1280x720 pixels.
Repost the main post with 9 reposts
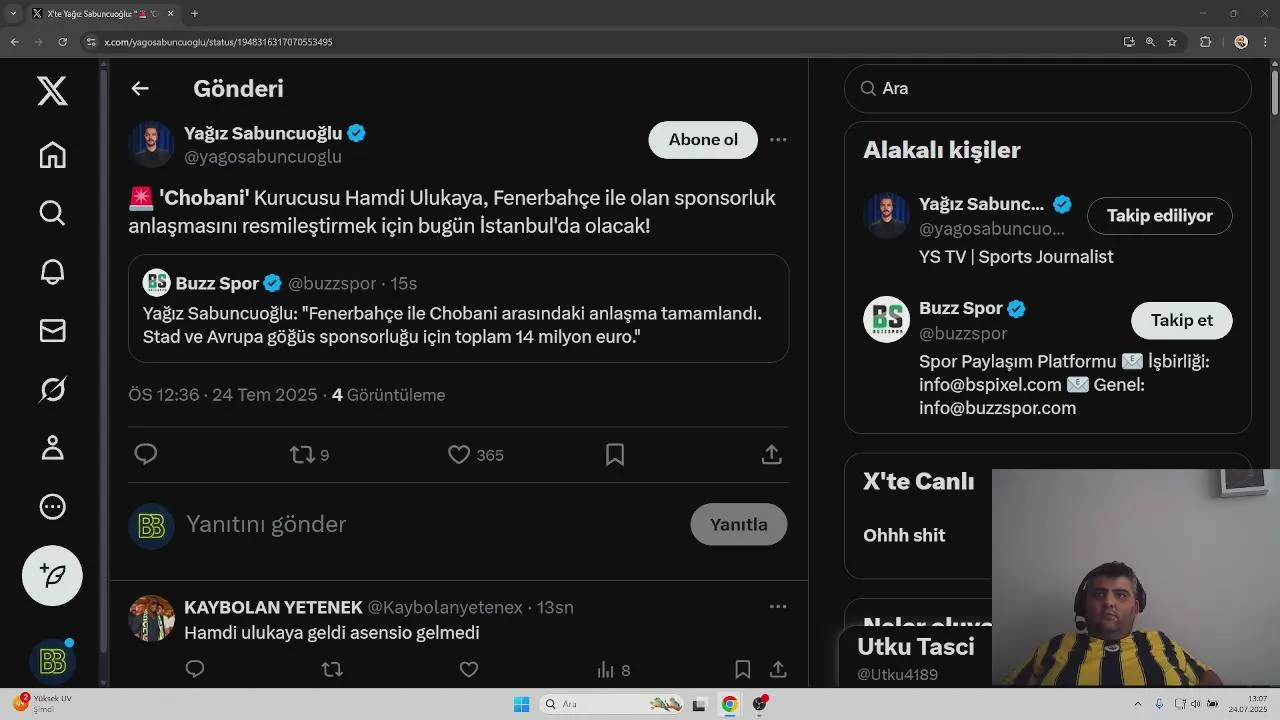click(309, 455)
